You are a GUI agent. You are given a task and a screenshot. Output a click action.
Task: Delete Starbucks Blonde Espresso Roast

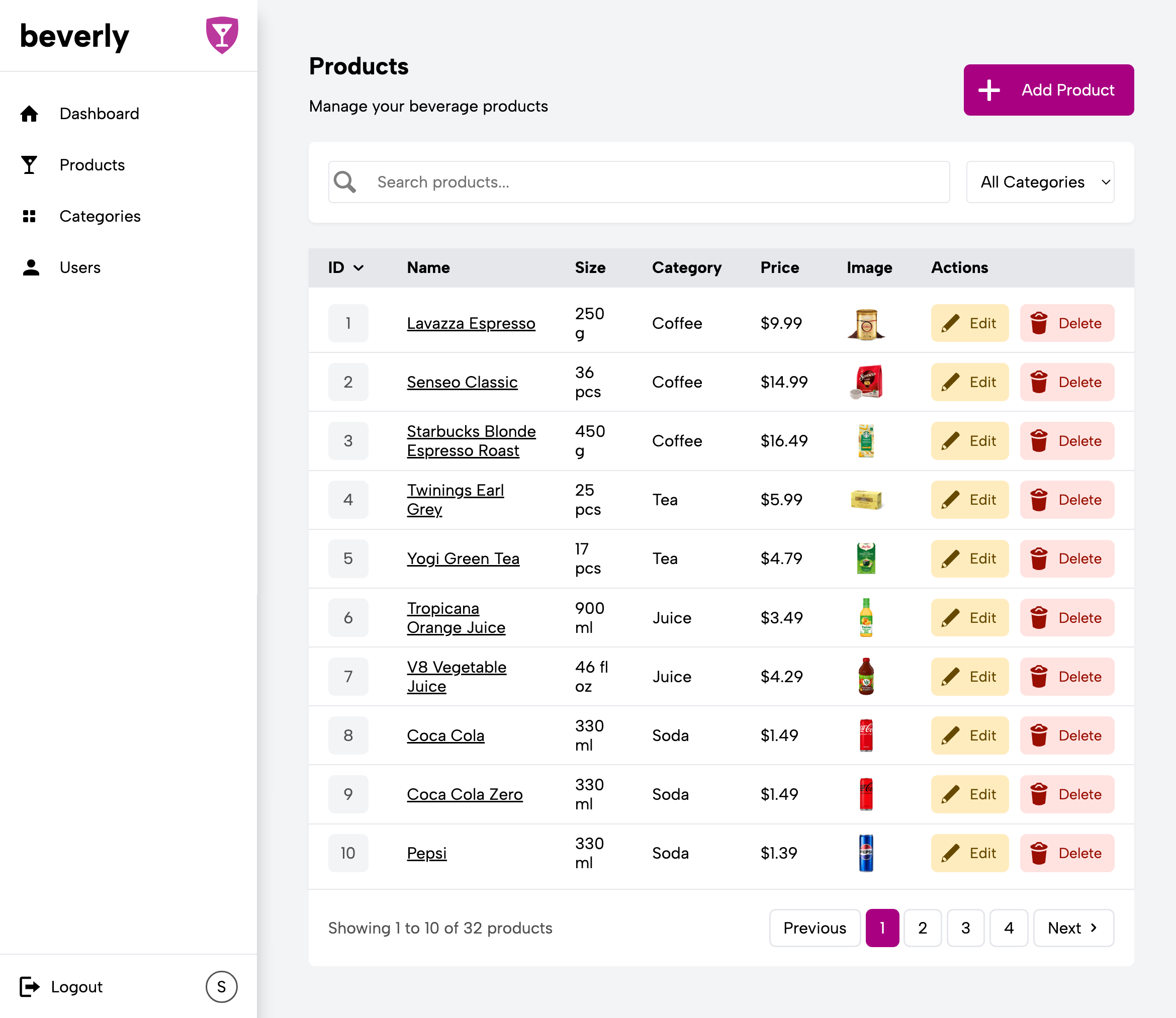click(1067, 441)
